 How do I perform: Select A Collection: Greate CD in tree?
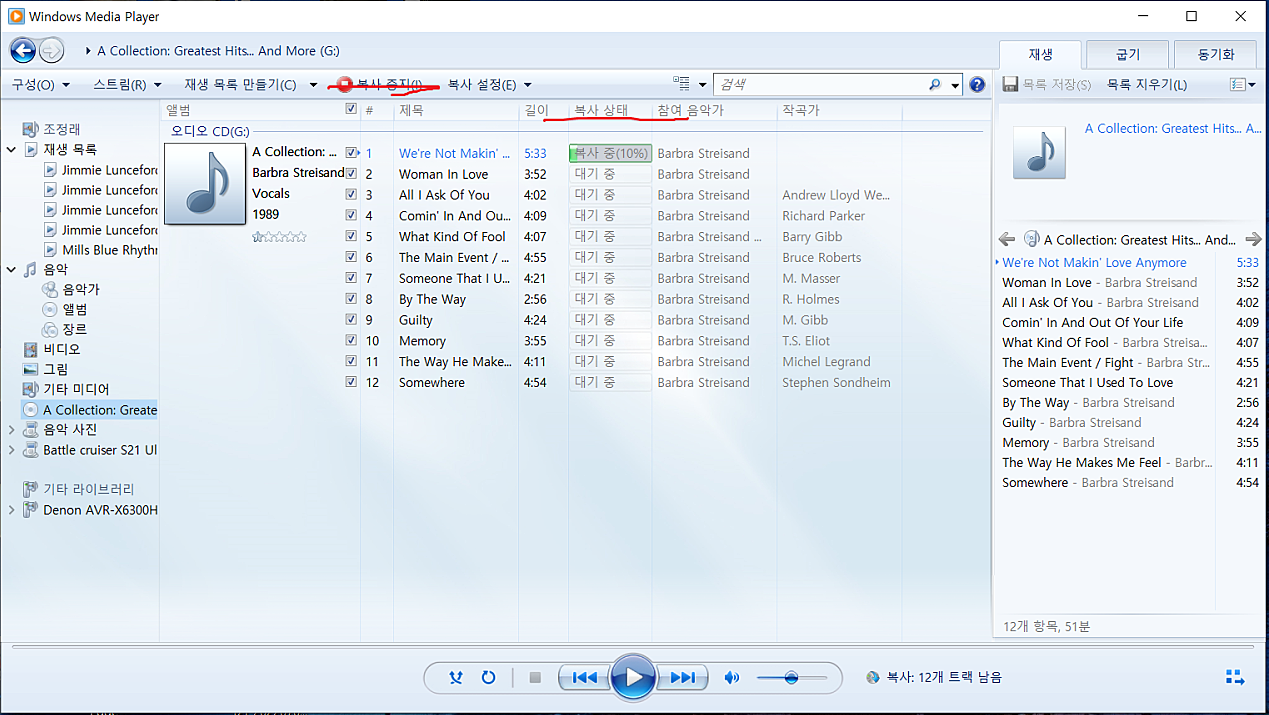pos(99,410)
